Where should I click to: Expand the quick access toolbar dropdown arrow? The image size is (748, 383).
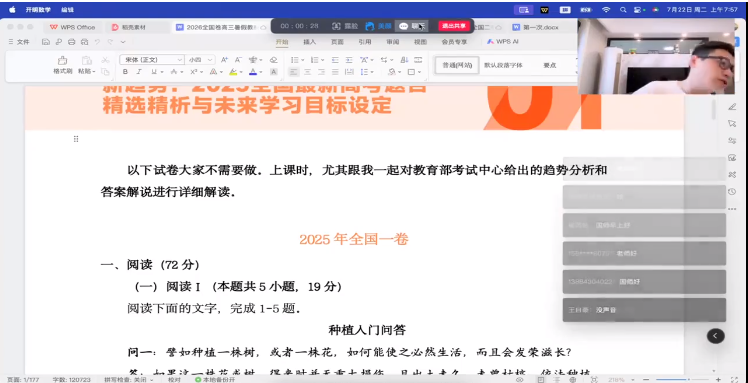pyautogui.click(x=123, y=42)
